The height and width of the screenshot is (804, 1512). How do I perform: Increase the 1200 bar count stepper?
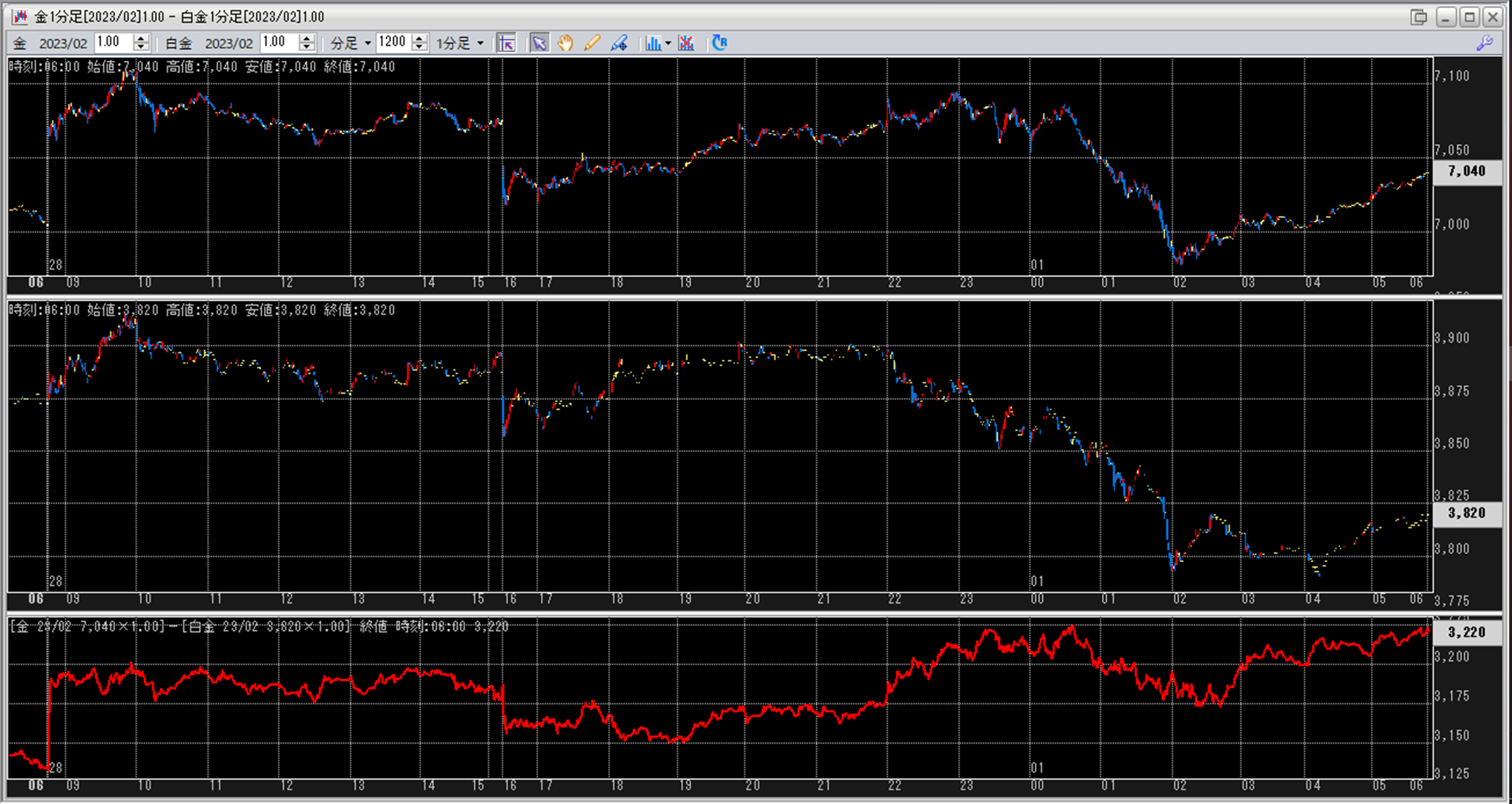pos(420,39)
